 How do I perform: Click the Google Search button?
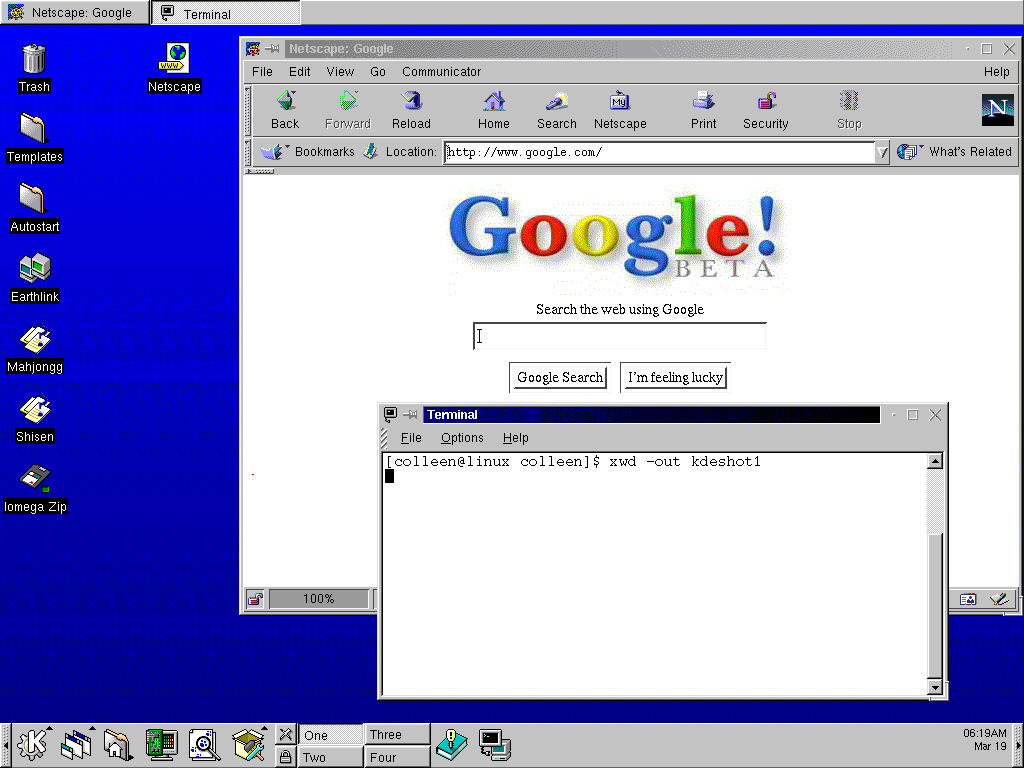pos(560,377)
